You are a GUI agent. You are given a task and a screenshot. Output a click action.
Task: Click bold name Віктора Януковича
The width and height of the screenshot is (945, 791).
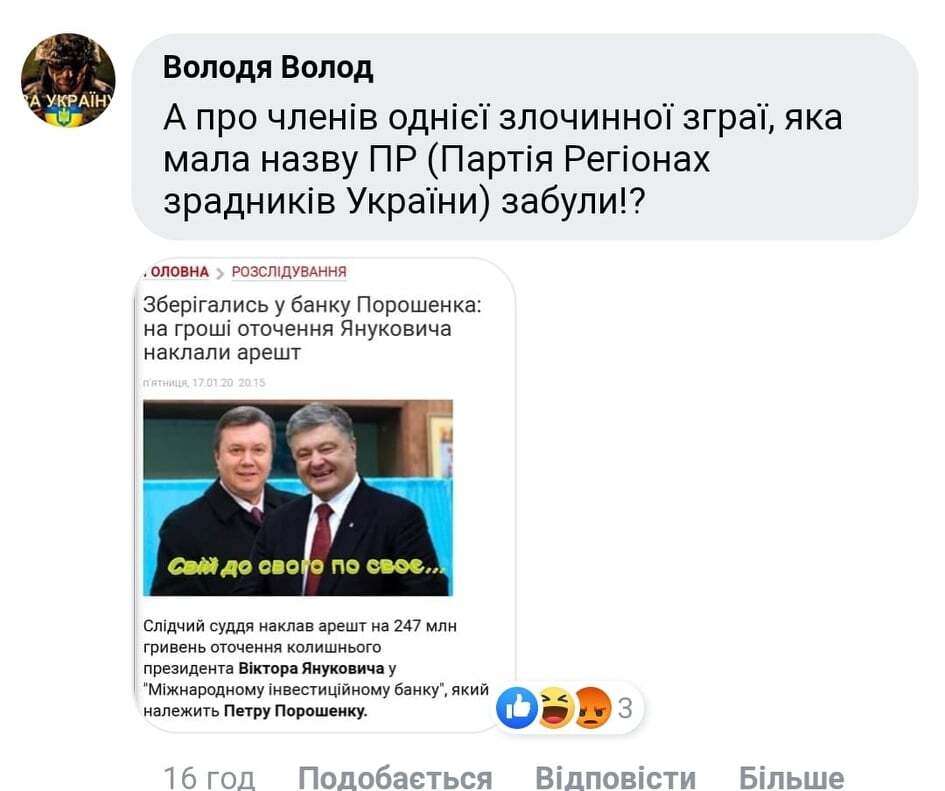coord(311,668)
